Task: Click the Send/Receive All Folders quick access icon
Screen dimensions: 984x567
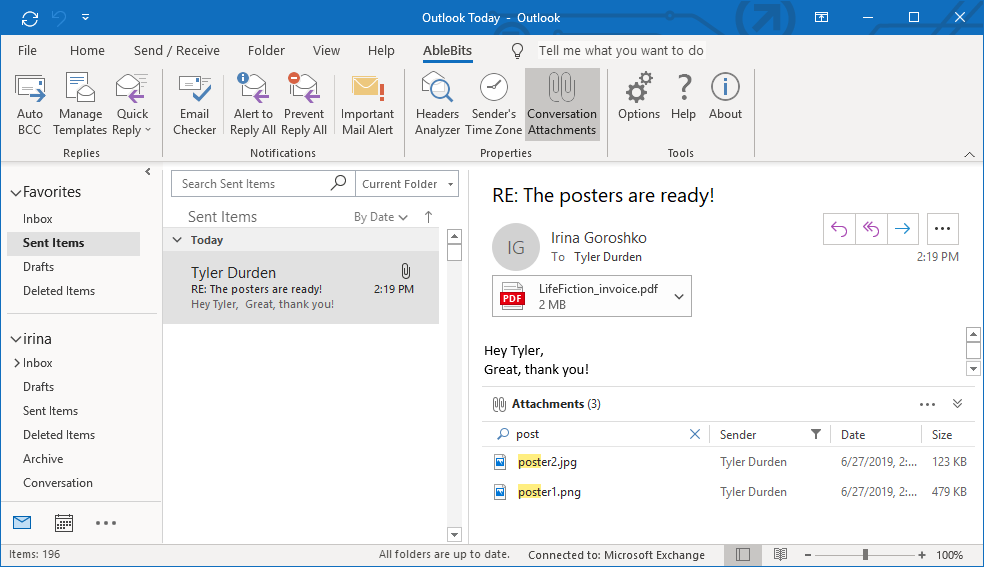Action: tap(29, 18)
